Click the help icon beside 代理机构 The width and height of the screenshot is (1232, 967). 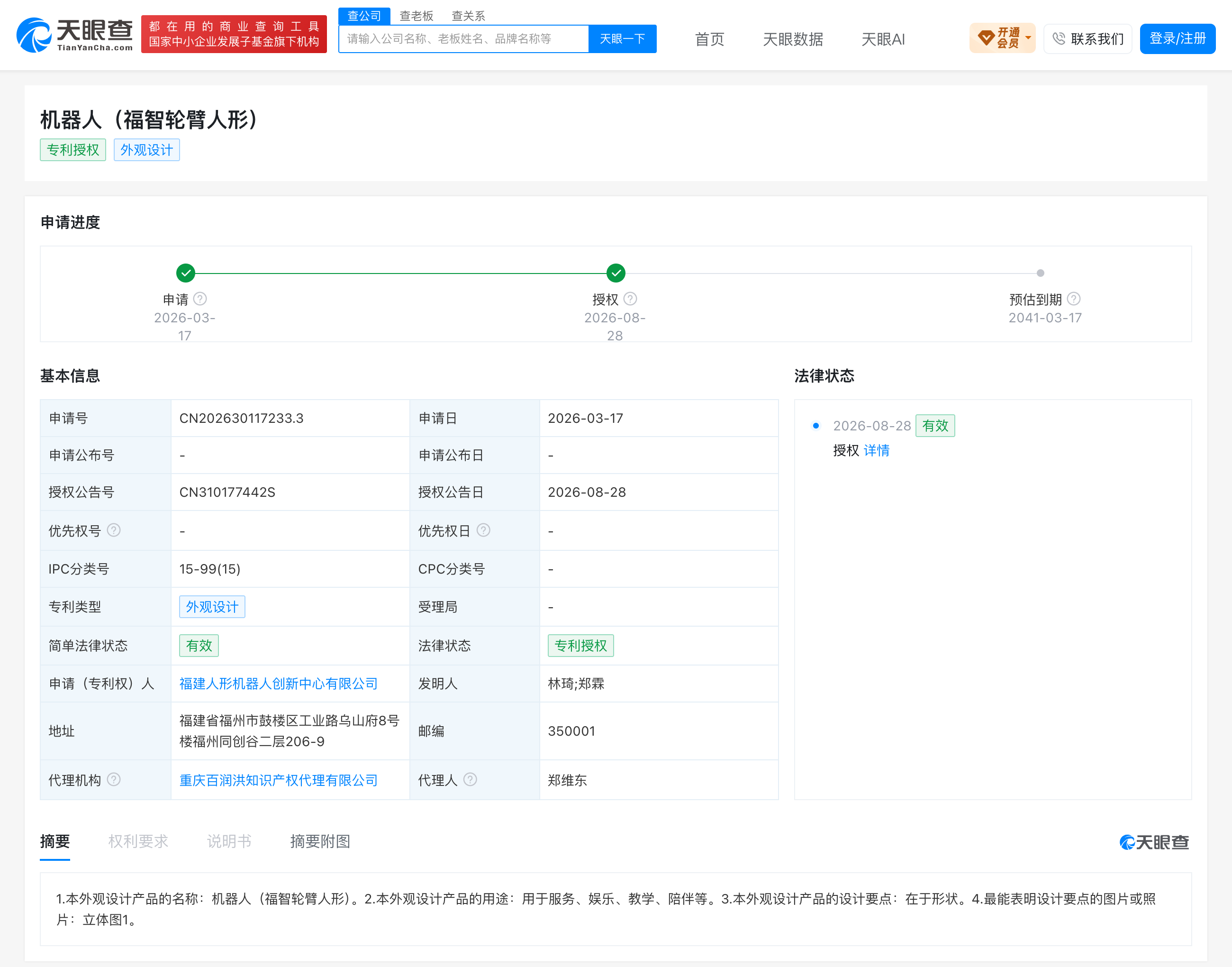click(114, 780)
